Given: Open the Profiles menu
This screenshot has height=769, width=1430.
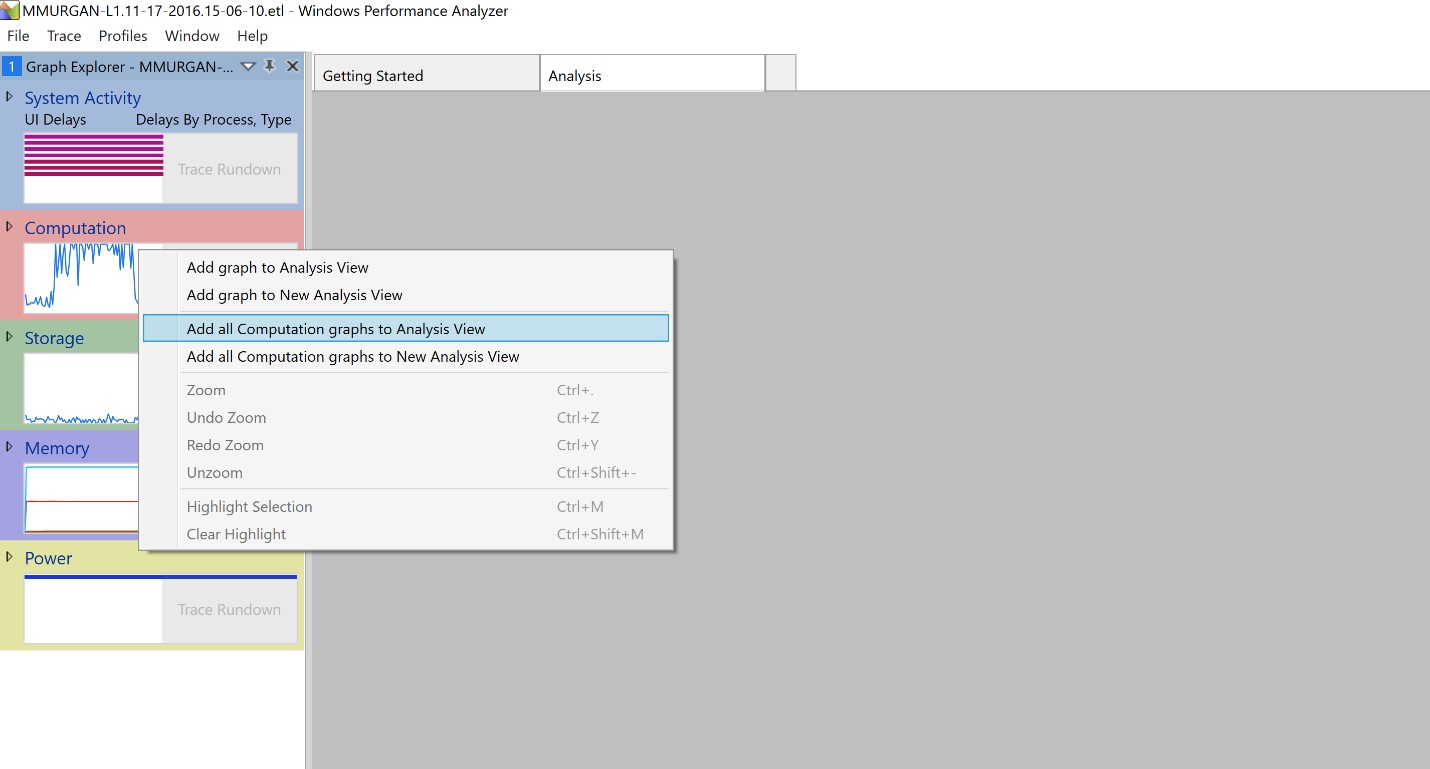Looking at the screenshot, I should pos(123,36).
